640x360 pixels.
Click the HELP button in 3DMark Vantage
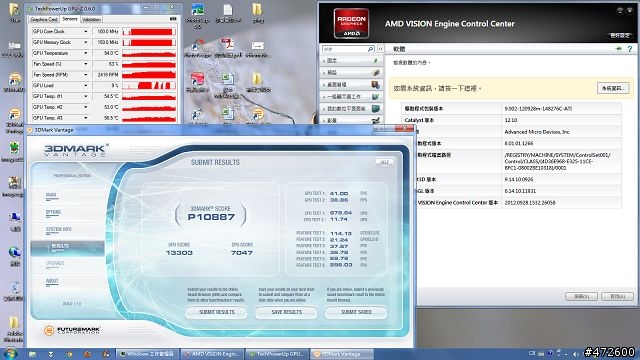coord(384,162)
